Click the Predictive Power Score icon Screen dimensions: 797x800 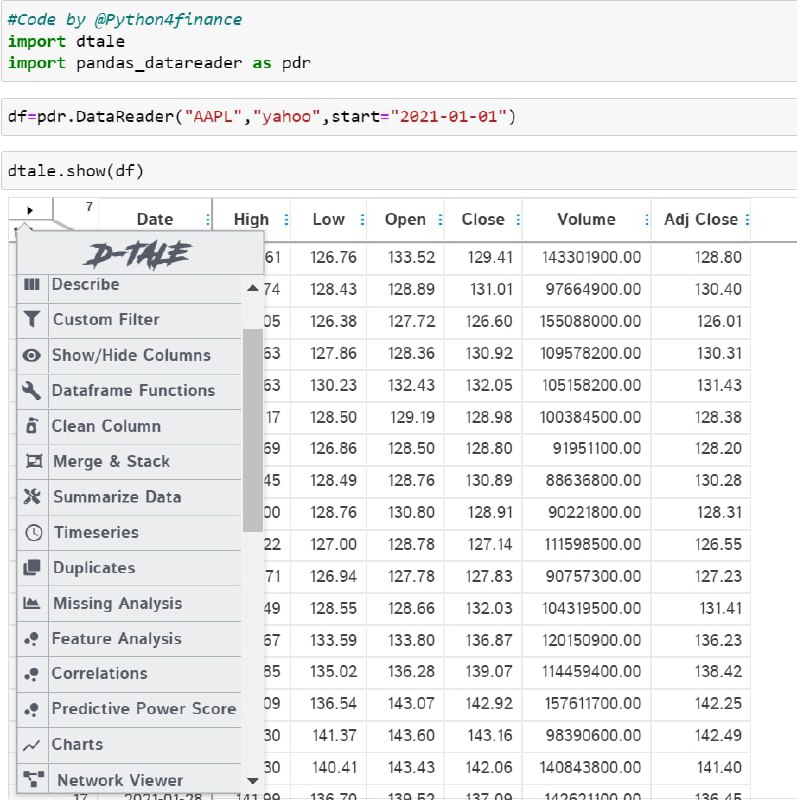32,709
